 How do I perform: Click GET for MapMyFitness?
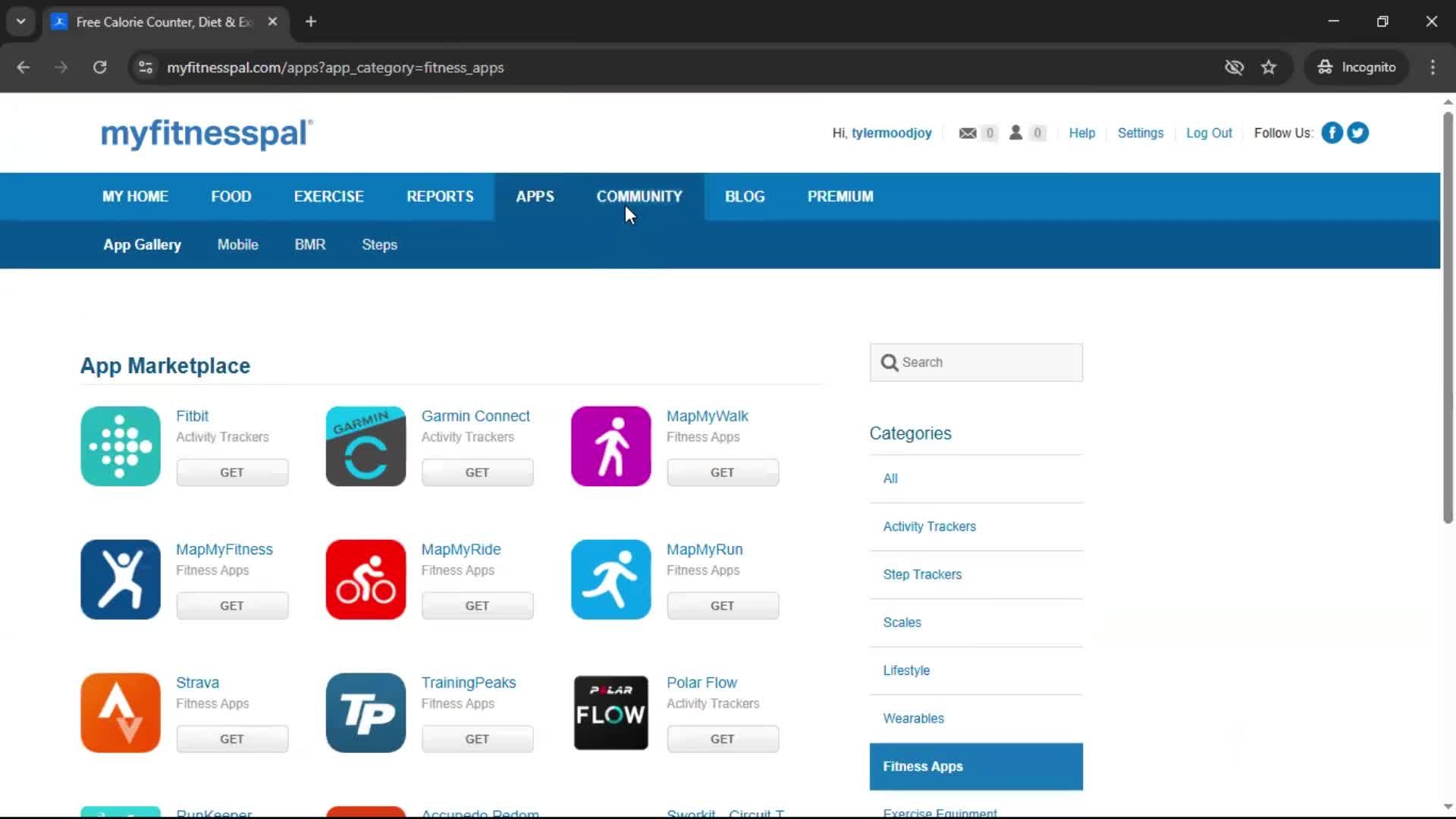(x=232, y=606)
